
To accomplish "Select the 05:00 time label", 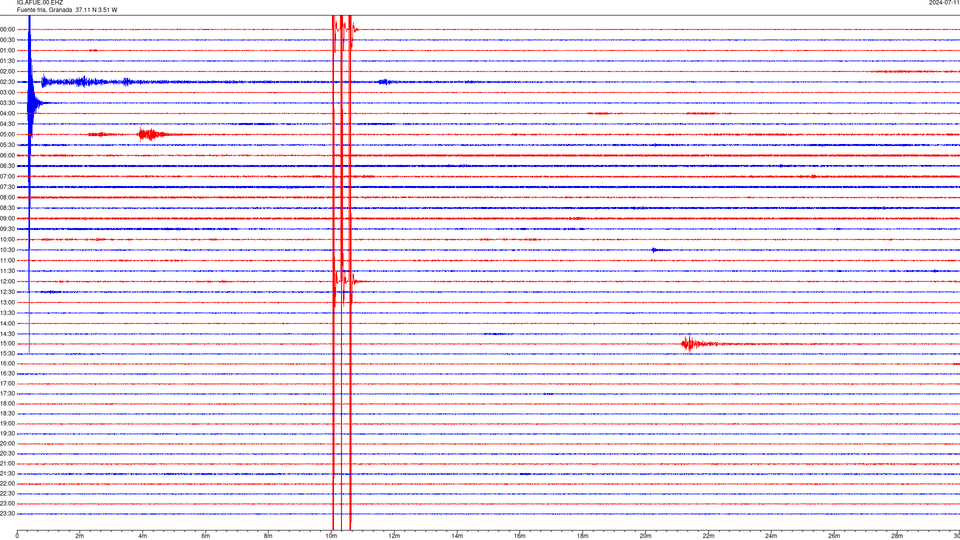I will (x=7, y=135).
